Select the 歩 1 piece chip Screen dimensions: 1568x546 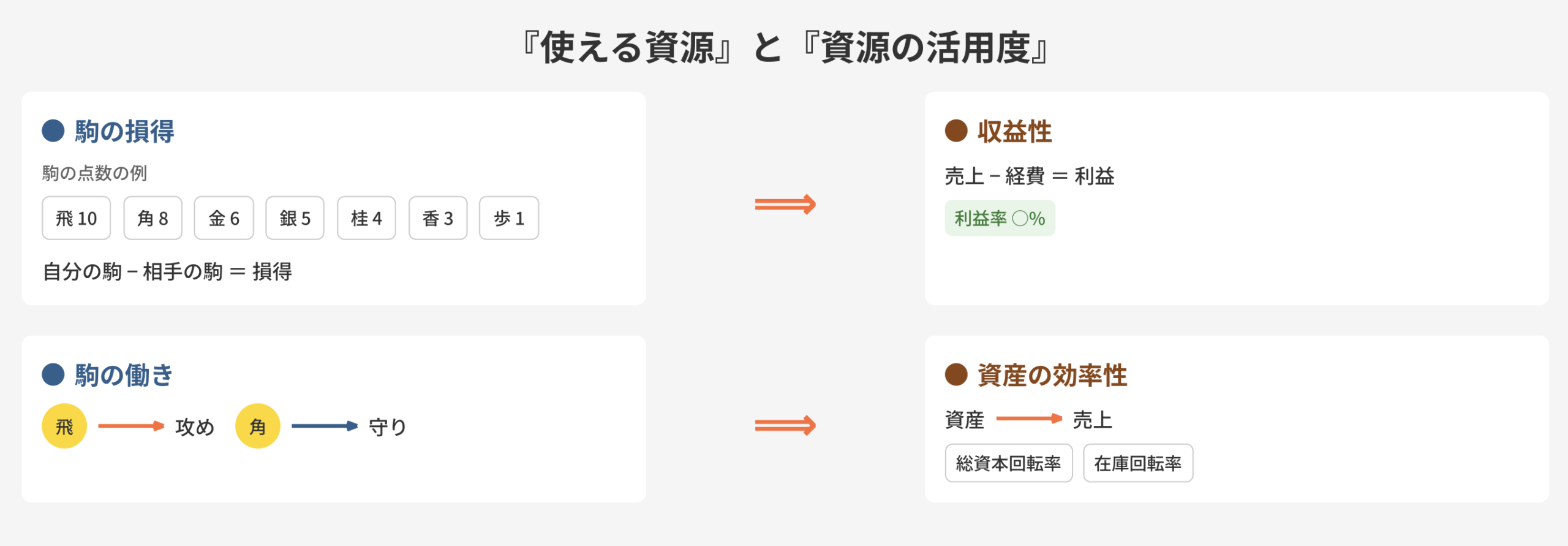[509, 218]
